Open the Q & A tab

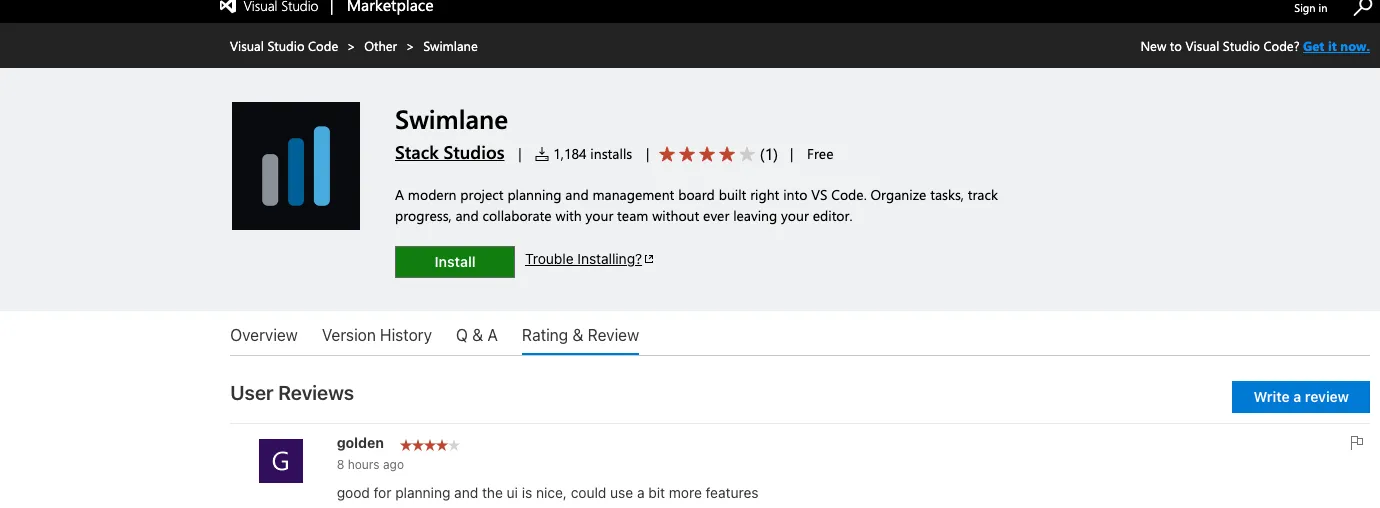pos(477,336)
